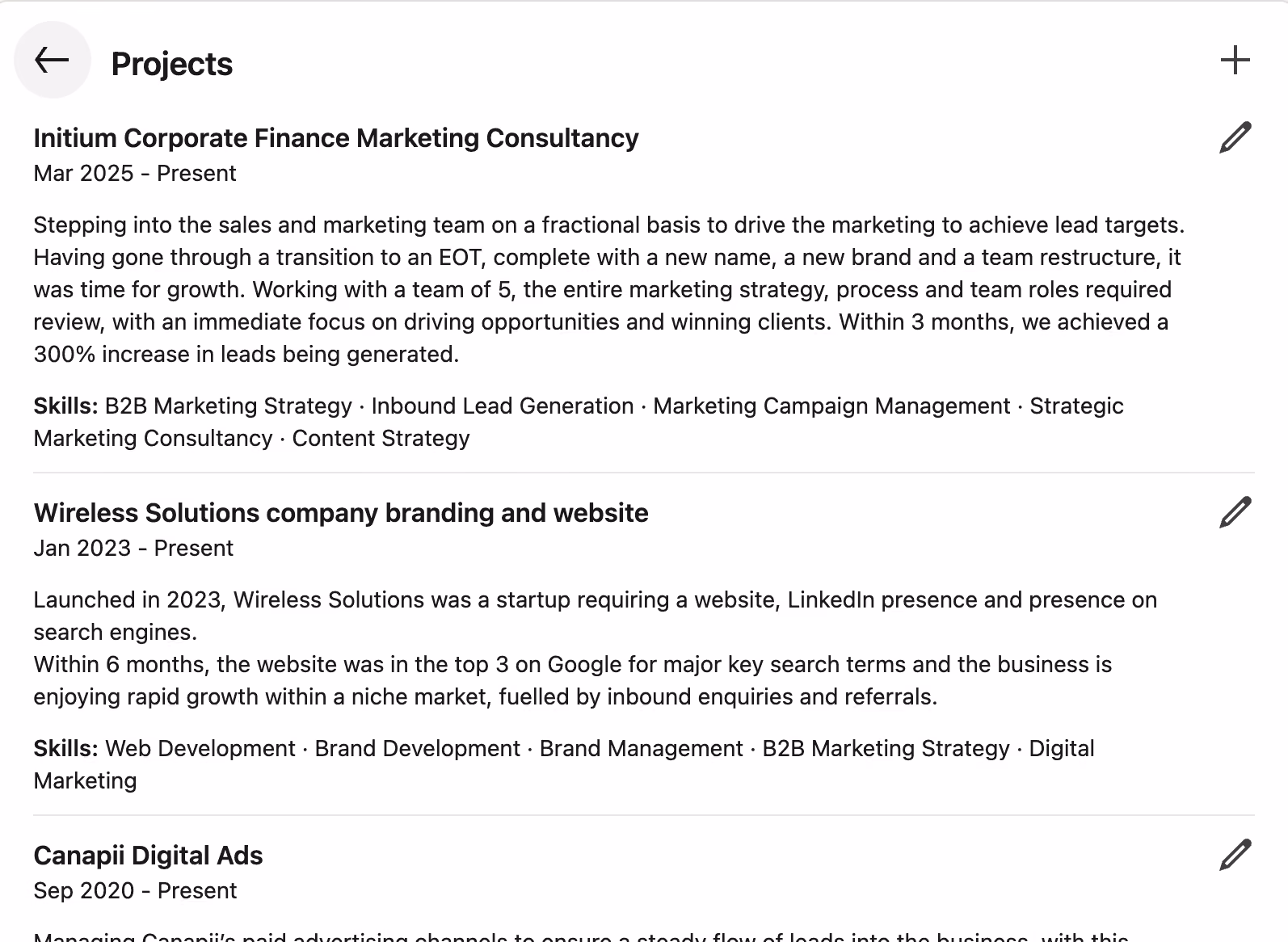
Task: Open Wireless Solutions company branding title
Action: point(341,513)
